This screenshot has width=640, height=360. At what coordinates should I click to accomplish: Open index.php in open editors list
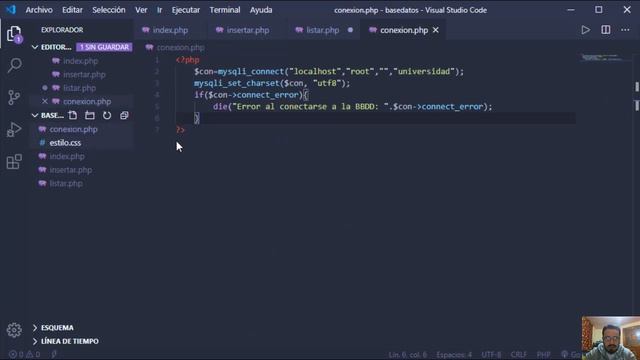[x=80, y=61]
